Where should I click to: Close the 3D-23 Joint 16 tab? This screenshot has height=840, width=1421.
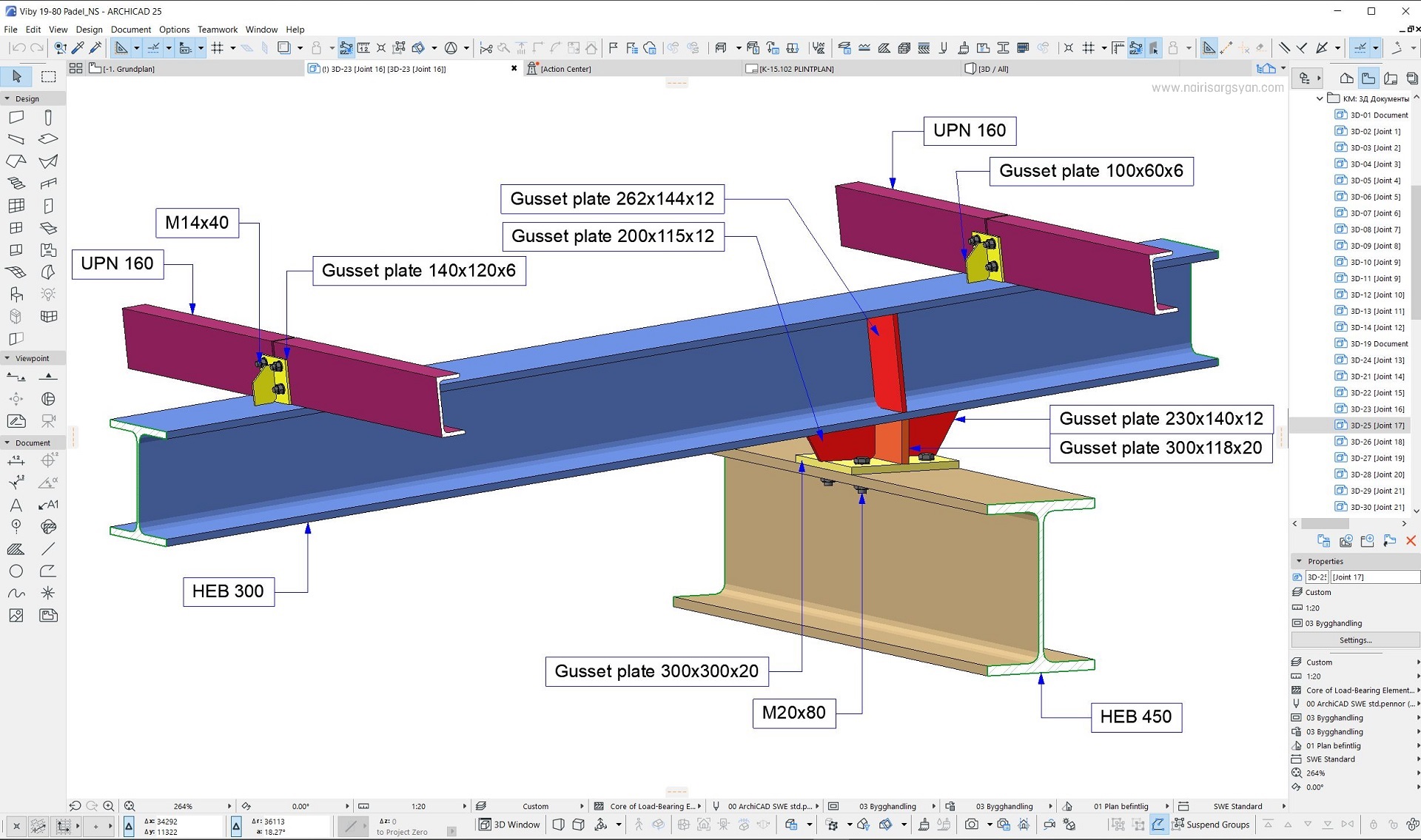(x=514, y=68)
